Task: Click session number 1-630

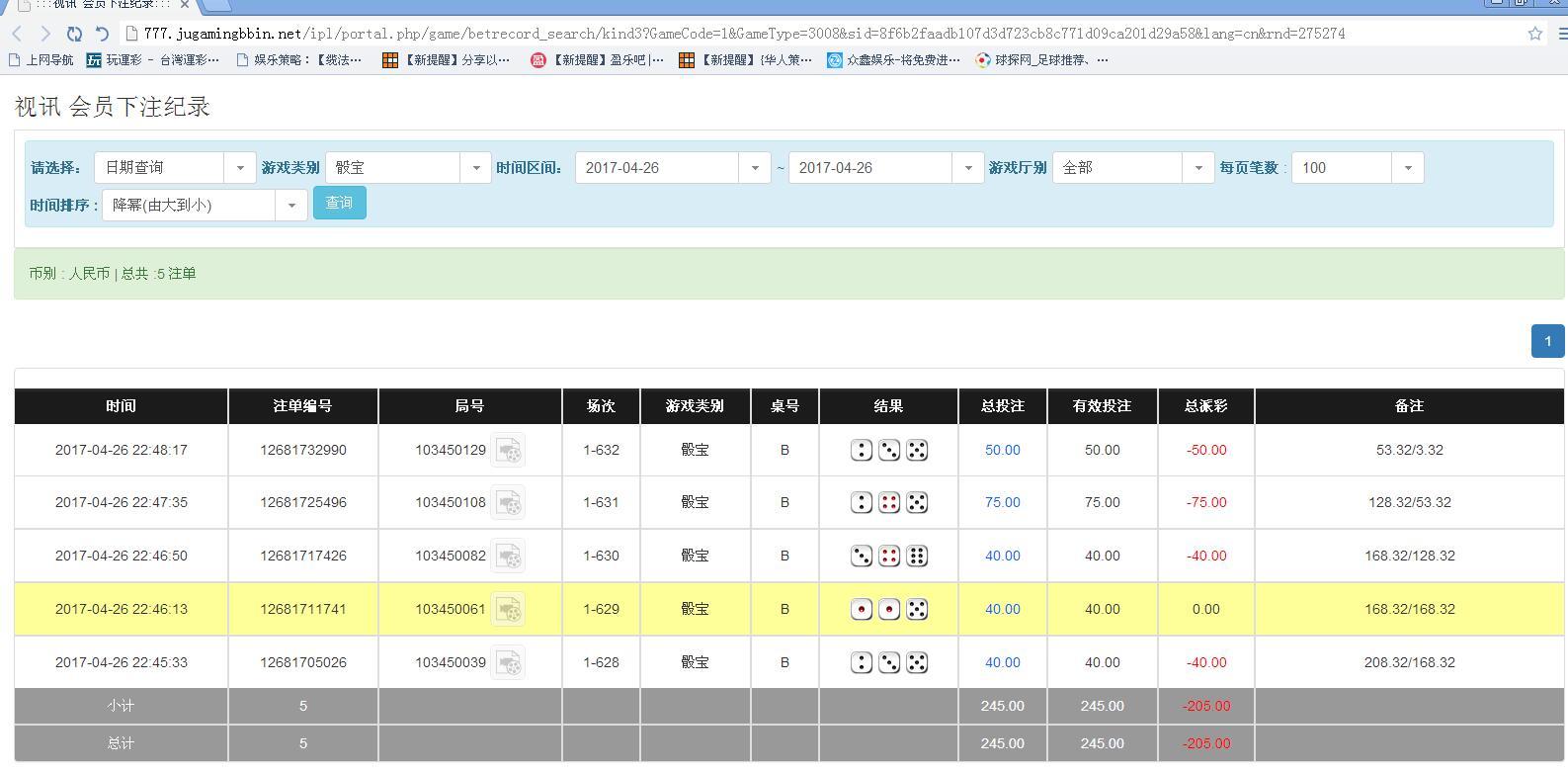Action: (x=601, y=557)
